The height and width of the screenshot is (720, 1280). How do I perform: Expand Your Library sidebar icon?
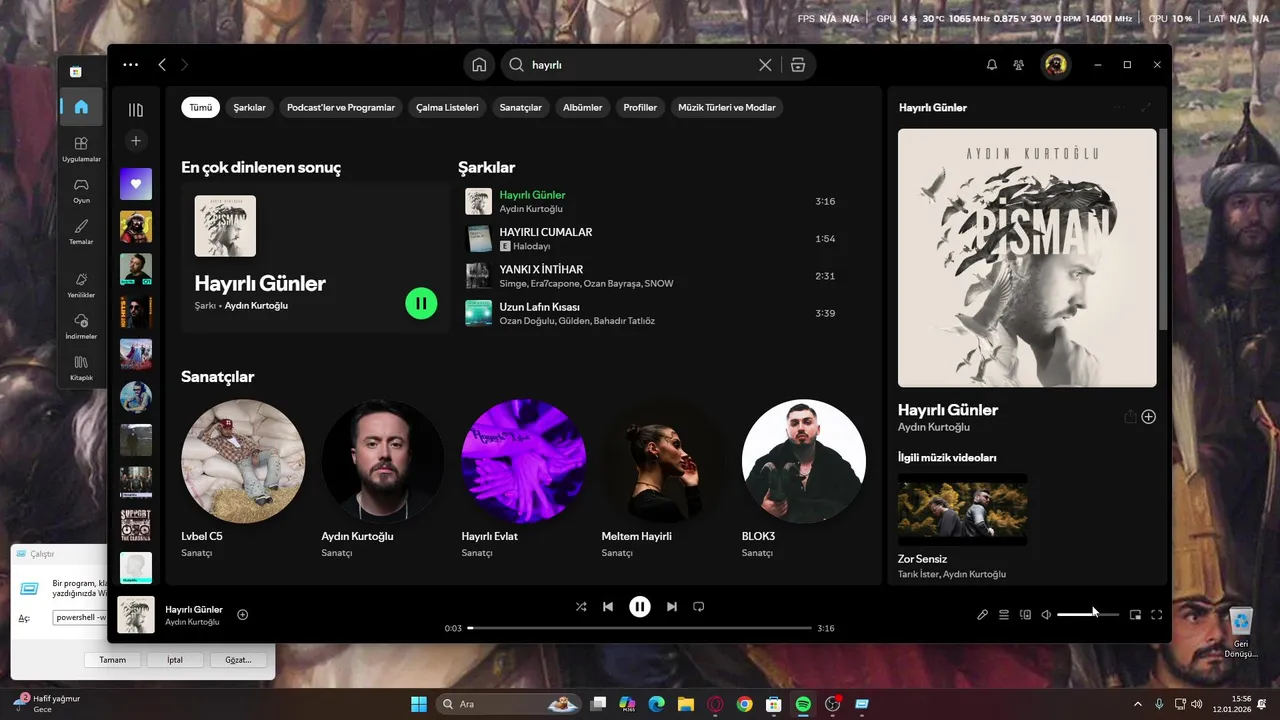pyautogui.click(x=136, y=110)
